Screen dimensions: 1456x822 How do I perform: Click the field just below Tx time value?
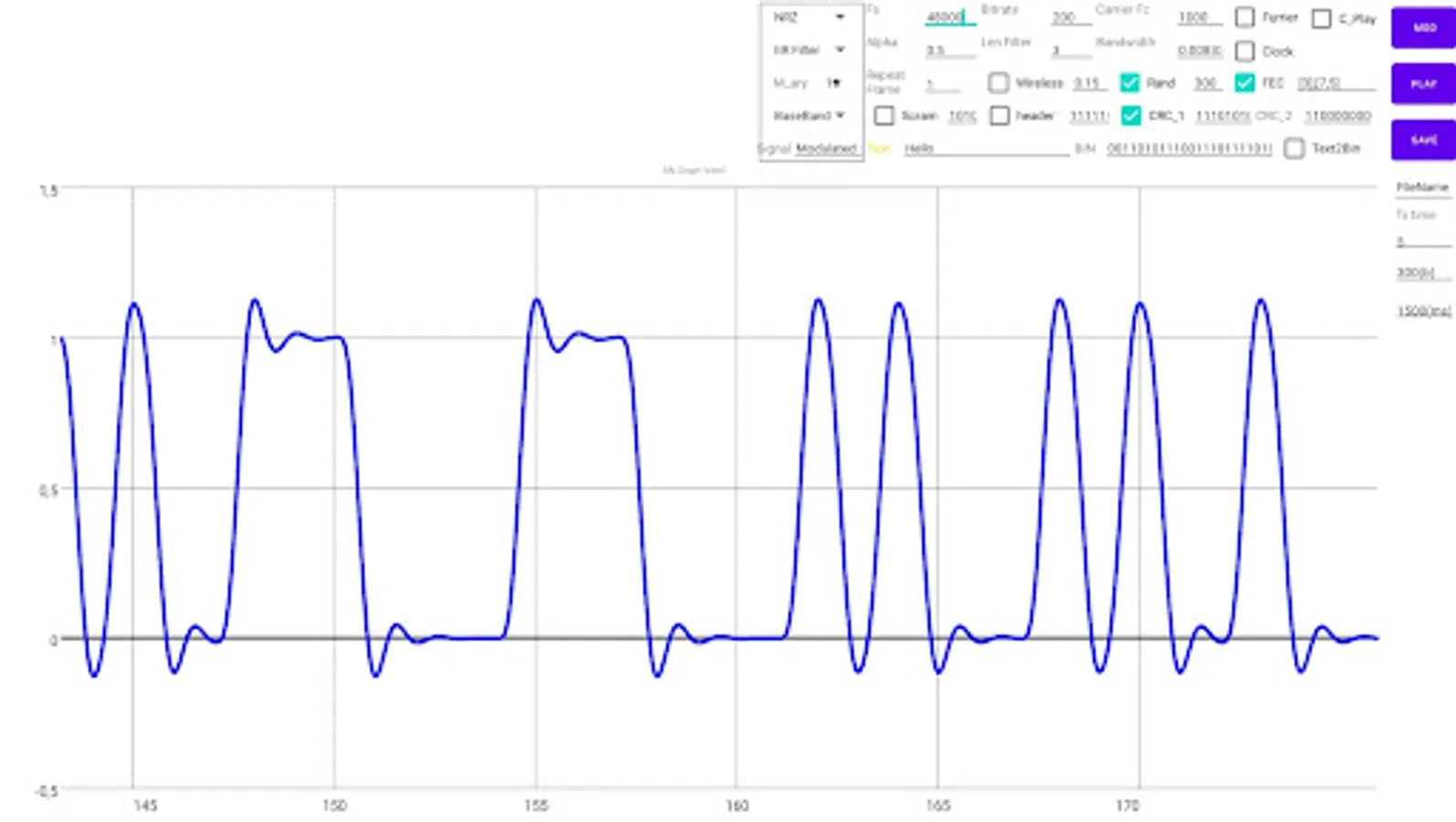(x=1423, y=273)
